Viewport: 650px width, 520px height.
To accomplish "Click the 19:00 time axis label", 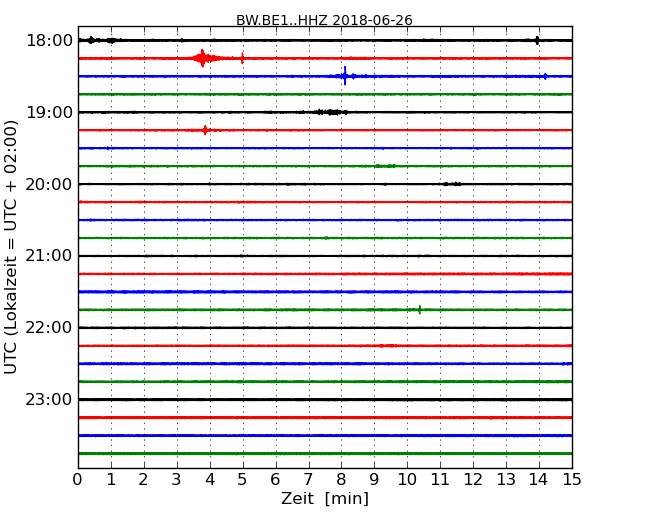I will tap(49, 112).
